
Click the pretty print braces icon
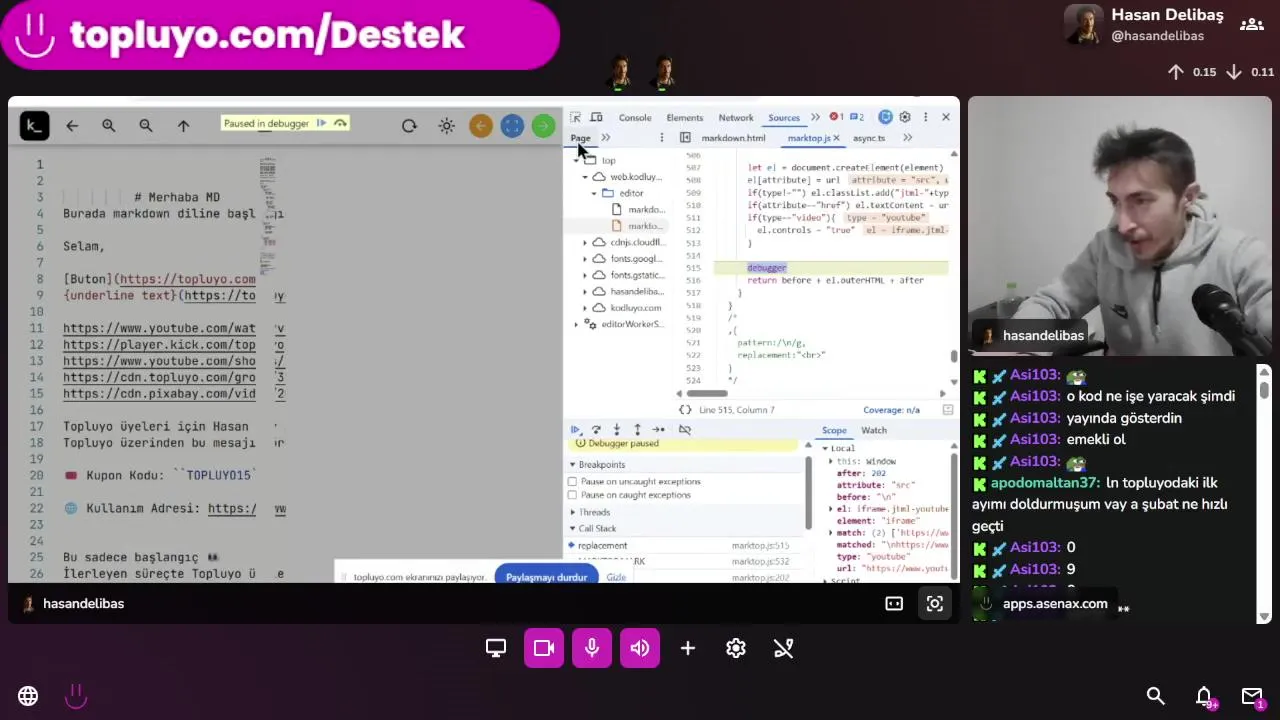(685, 410)
